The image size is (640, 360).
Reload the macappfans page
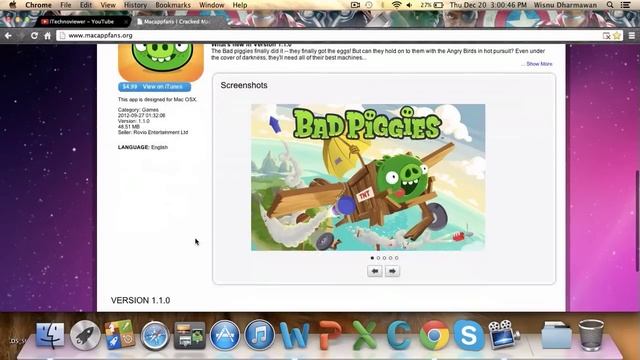[x=34, y=36]
